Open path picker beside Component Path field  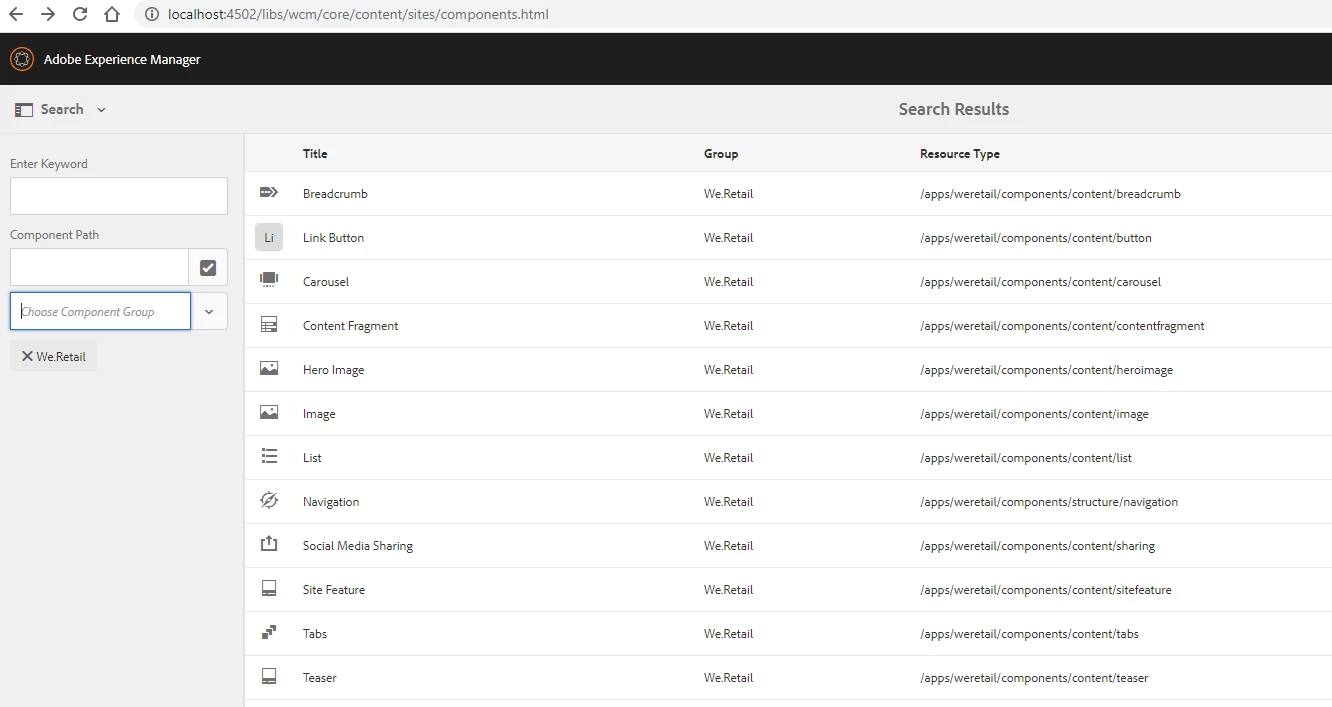point(208,267)
